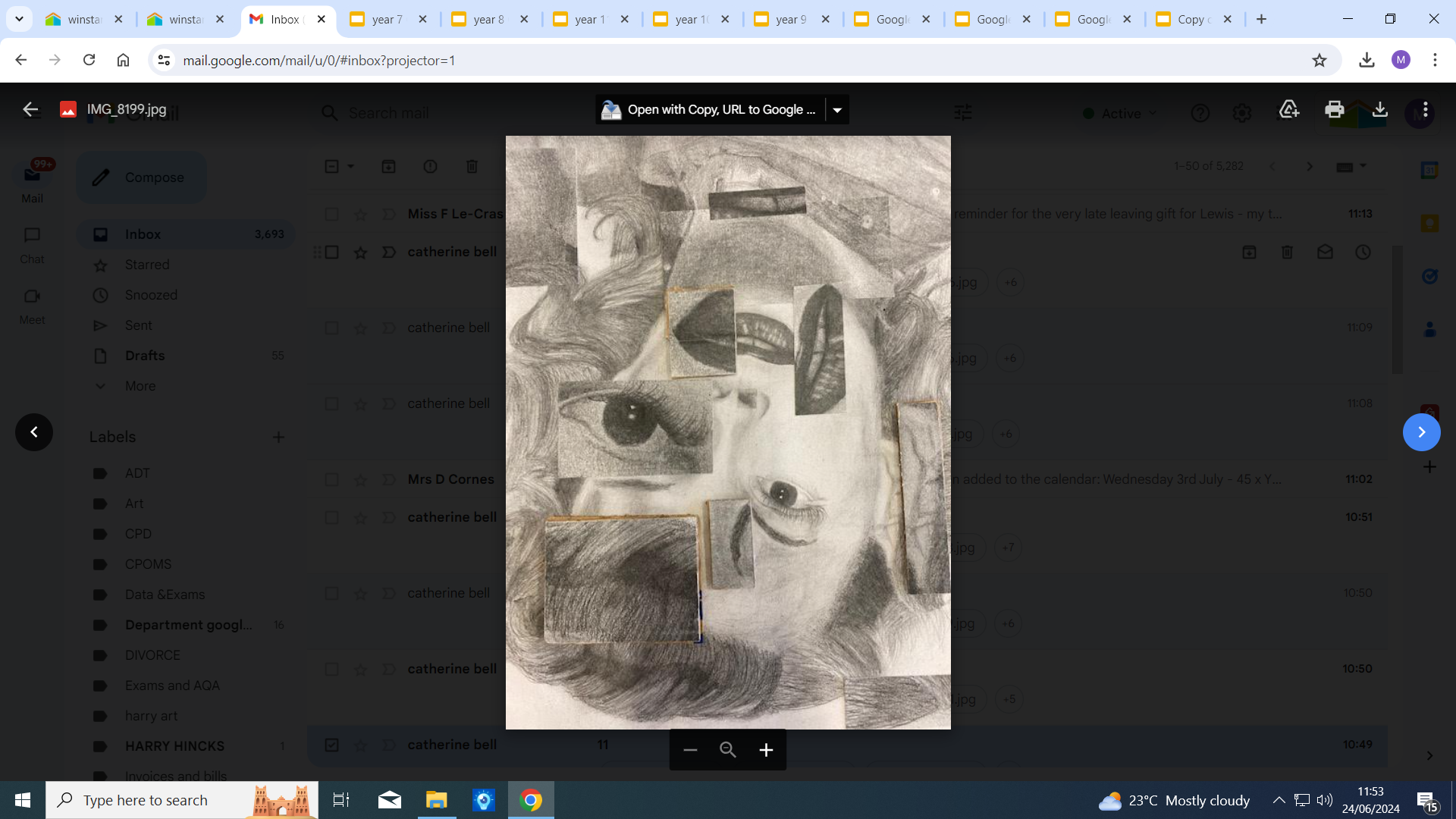Open the Active status dropdown
This screenshot has width=1456, height=819.
tap(1120, 113)
